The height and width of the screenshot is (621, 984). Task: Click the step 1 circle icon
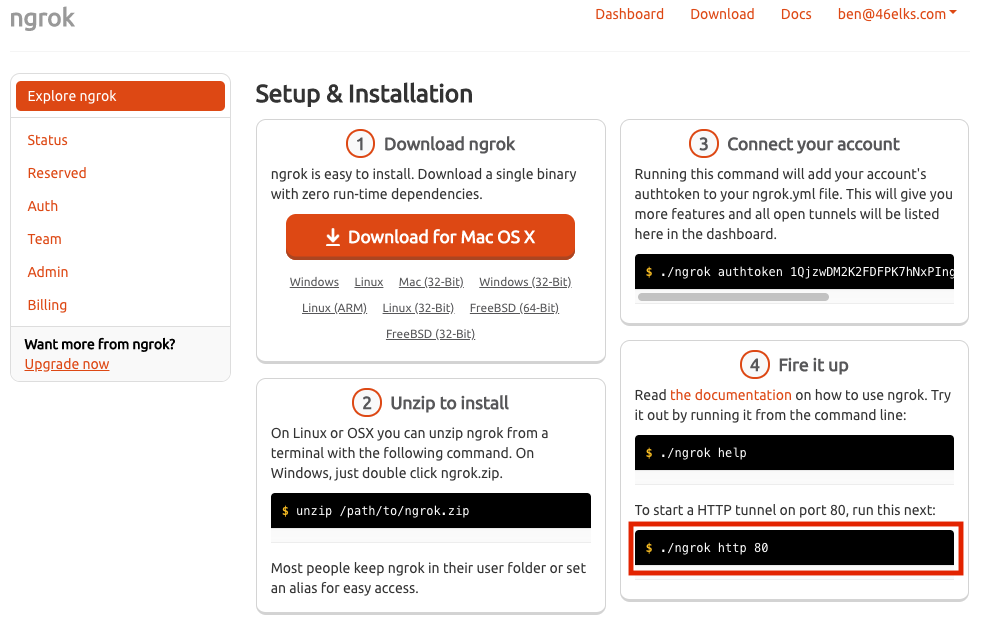click(360, 143)
